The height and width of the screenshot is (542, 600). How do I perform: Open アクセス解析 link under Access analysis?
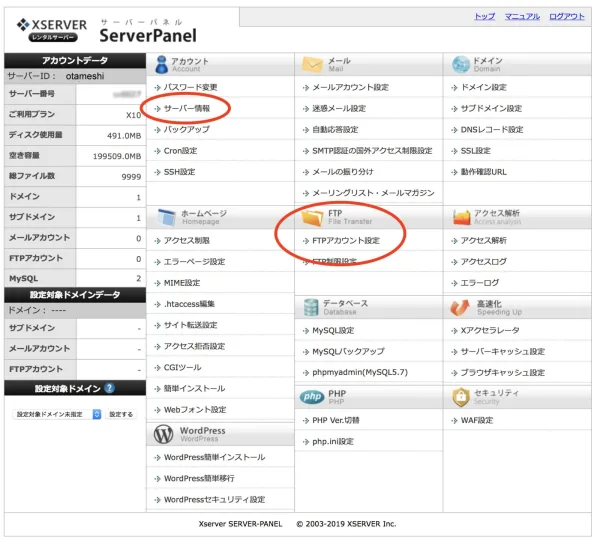[x=483, y=240]
